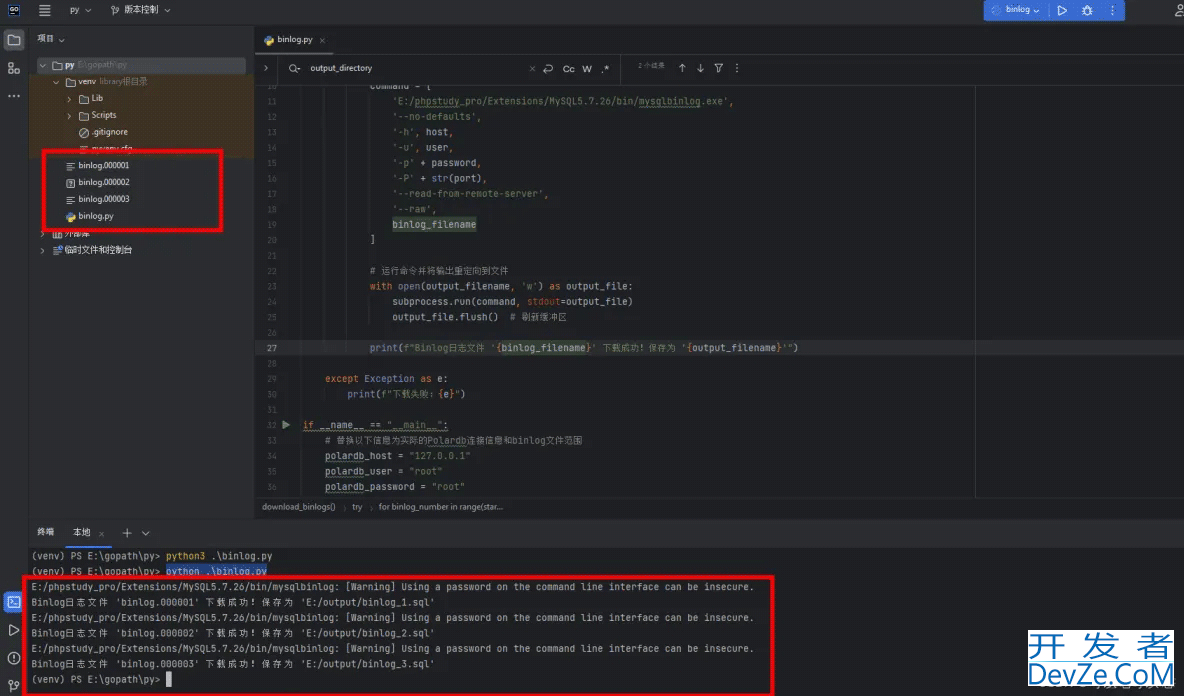Expand the replace field chevron
This screenshot has height=696, width=1184.
266,68
